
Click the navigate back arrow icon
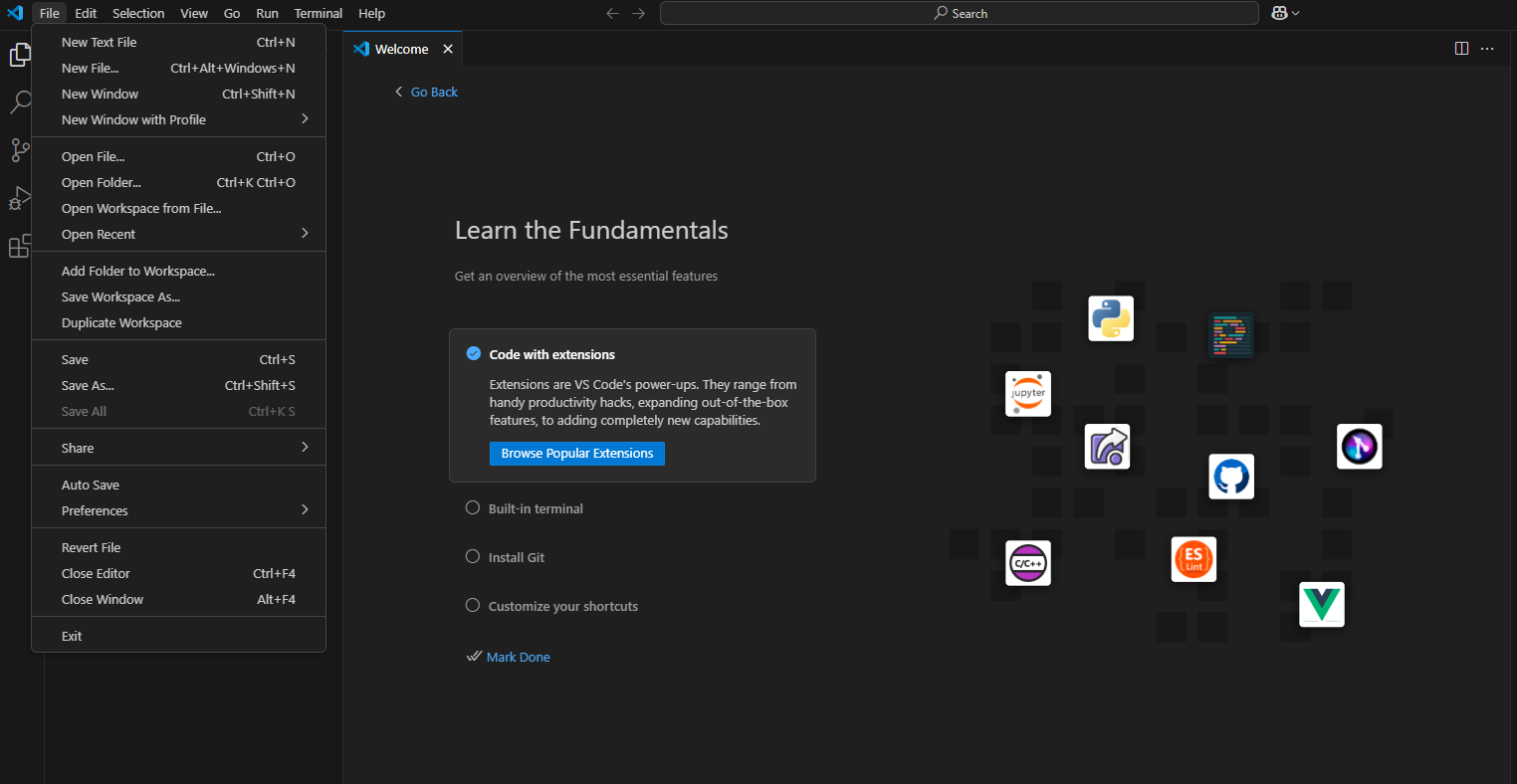tap(612, 13)
